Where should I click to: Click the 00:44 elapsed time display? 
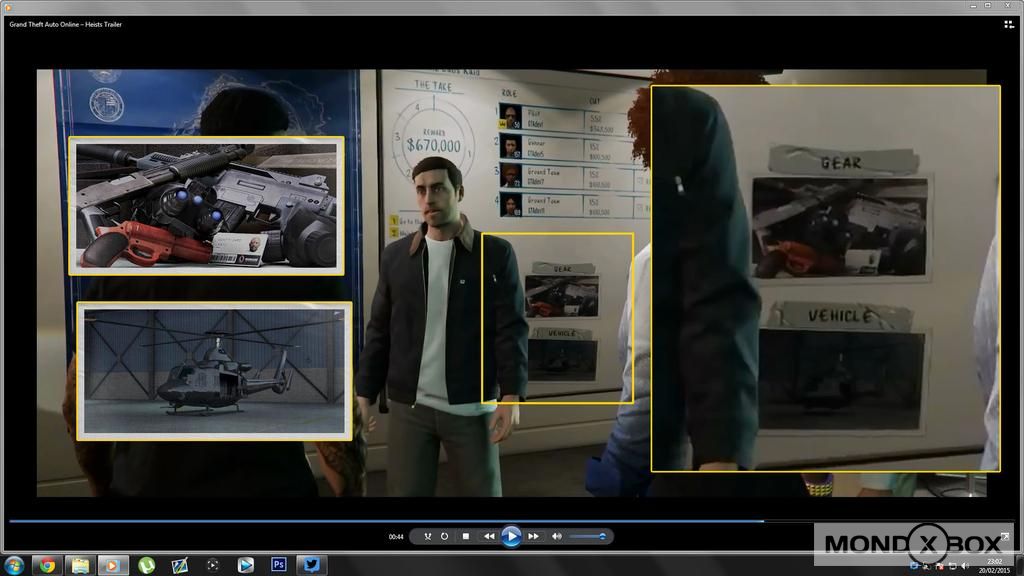396,537
